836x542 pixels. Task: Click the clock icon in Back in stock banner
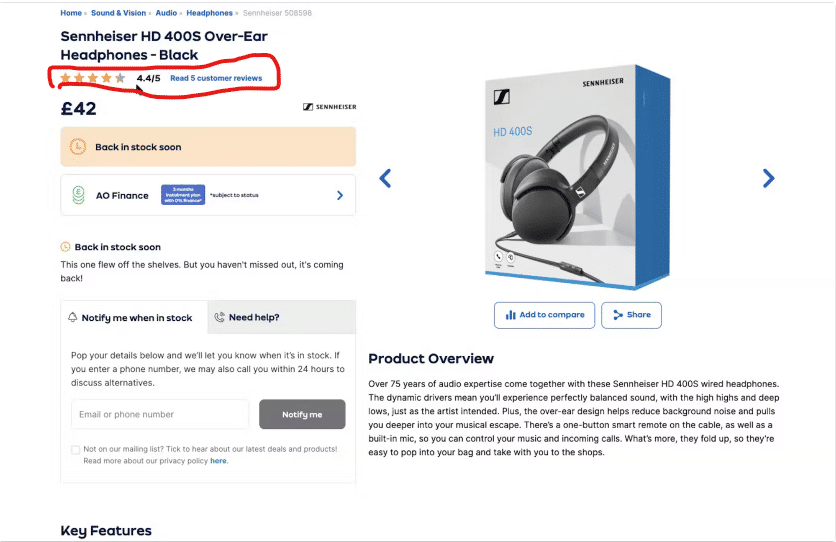click(x=78, y=147)
